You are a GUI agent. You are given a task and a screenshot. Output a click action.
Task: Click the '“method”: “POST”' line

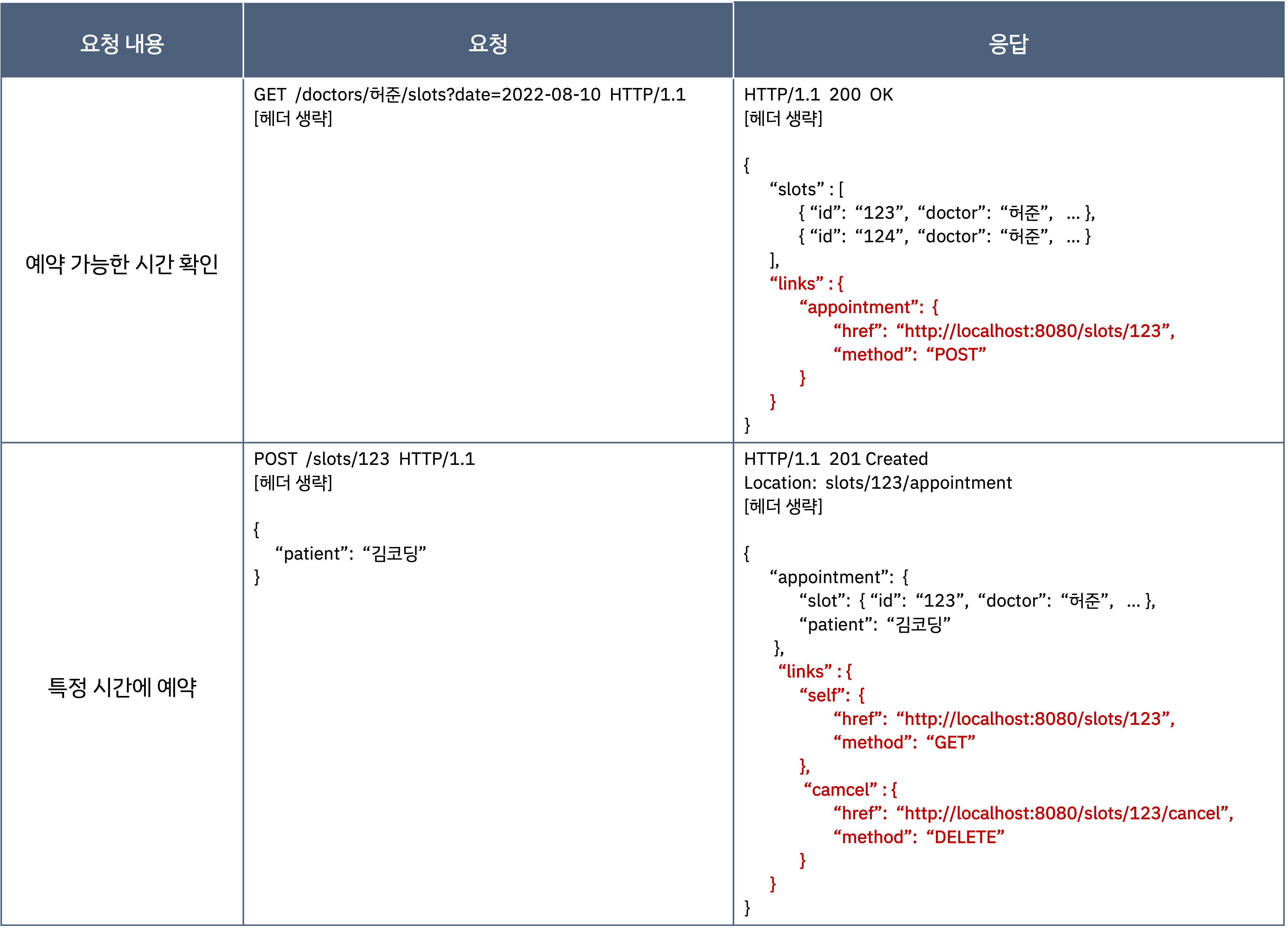pyautogui.click(x=910, y=354)
